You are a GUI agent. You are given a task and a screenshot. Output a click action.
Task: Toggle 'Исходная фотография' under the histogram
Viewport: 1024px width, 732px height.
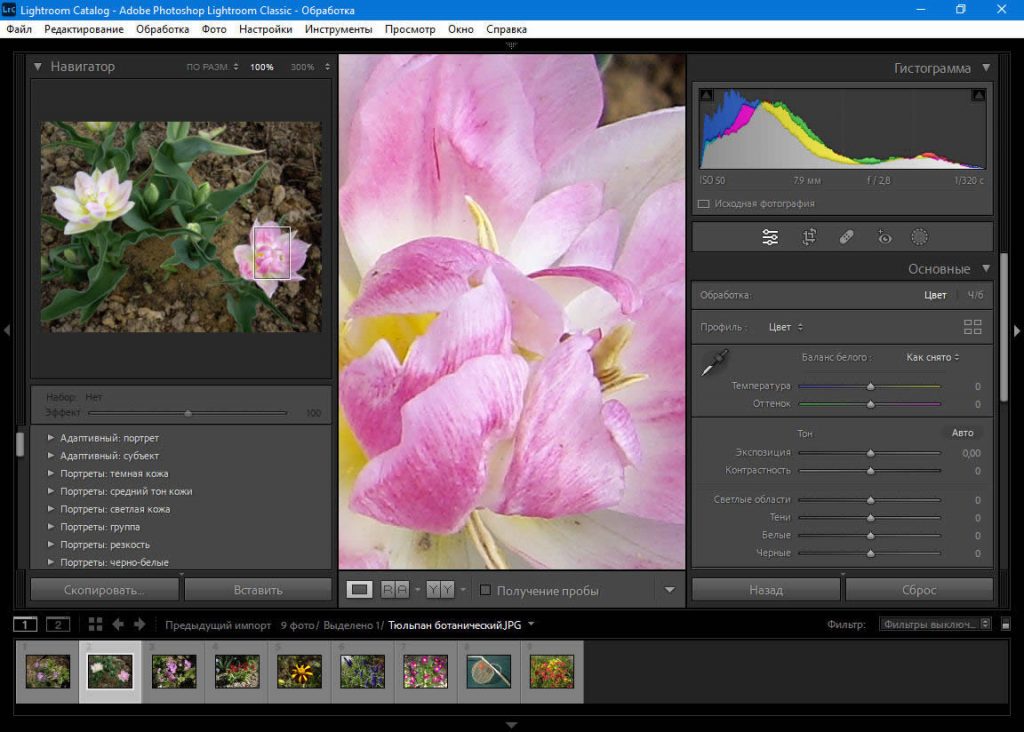(x=704, y=203)
